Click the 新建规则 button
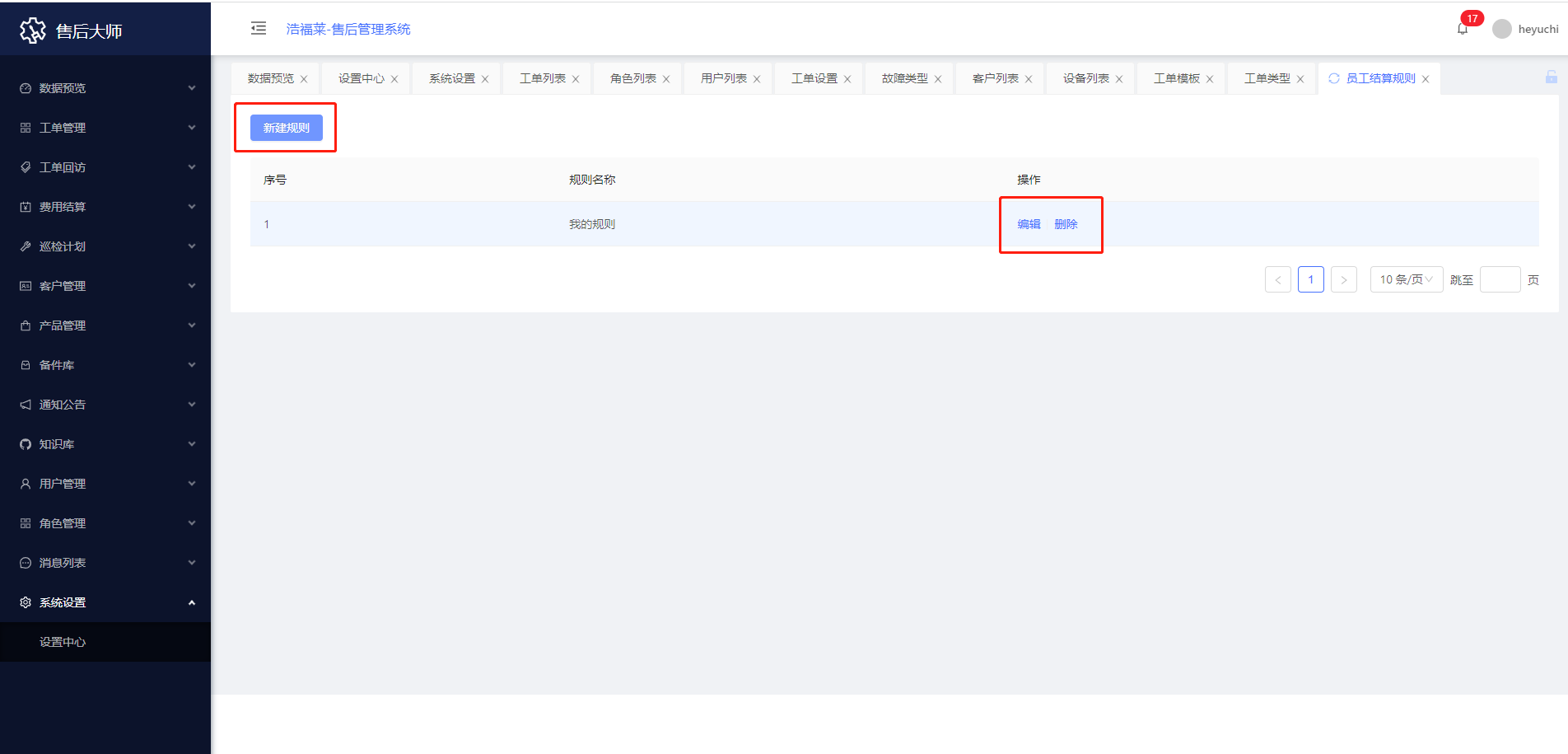The height and width of the screenshot is (754, 1568). [286, 128]
